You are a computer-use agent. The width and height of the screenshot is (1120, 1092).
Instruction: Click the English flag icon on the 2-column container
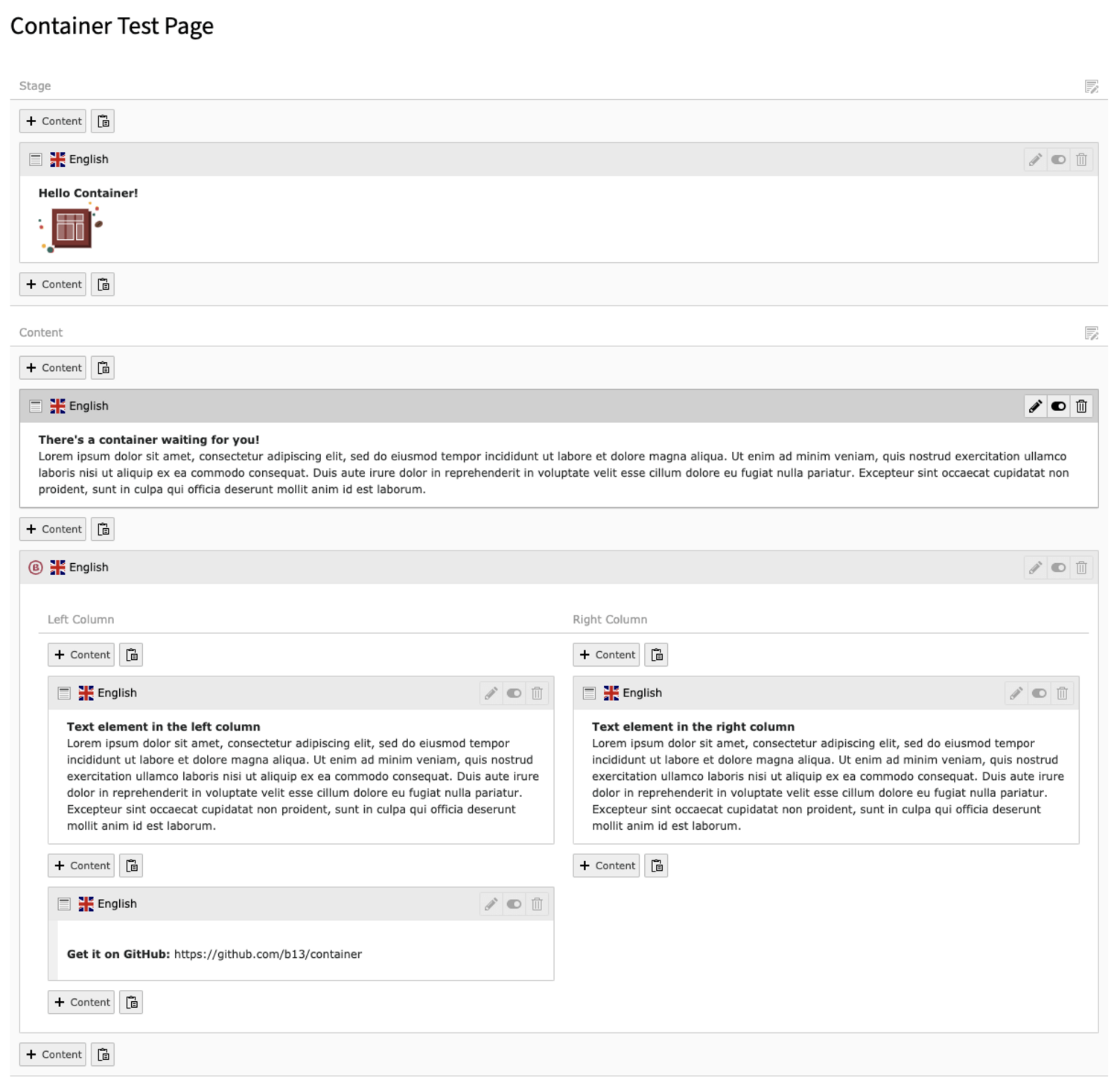(x=57, y=567)
